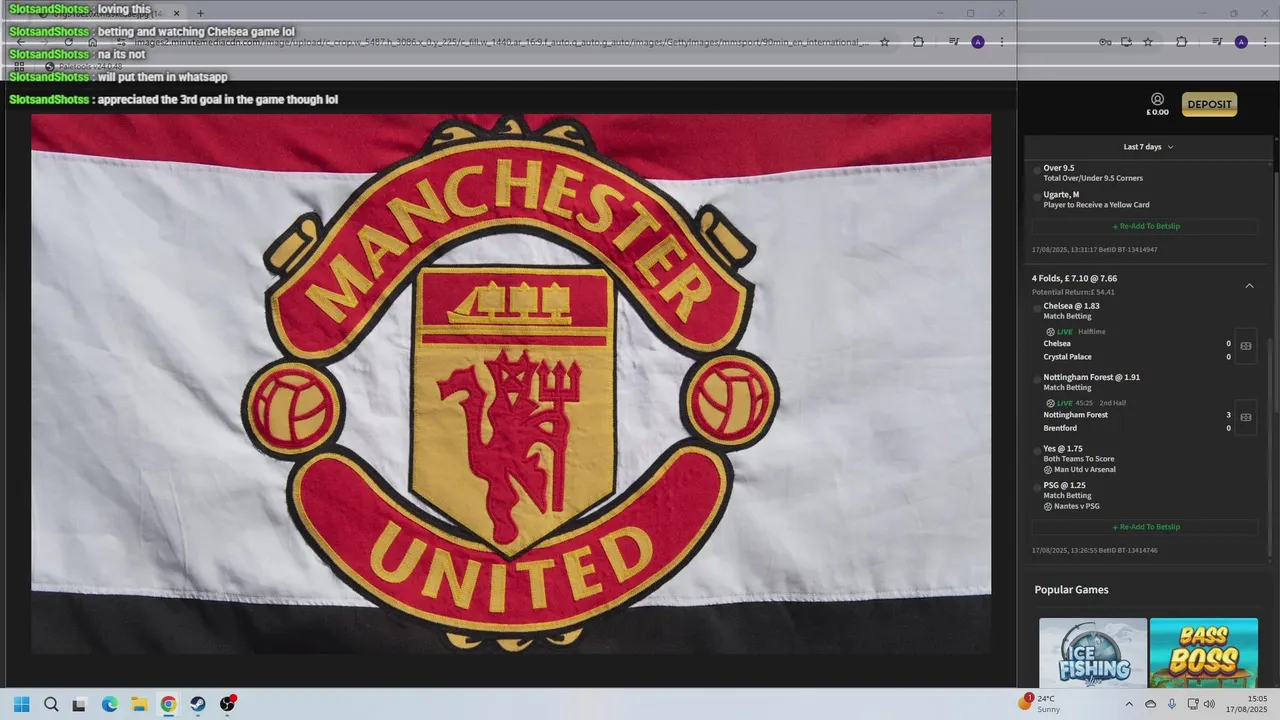Click microphone icon in system tray
Screen dimensions: 1280x720
click(1171, 704)
